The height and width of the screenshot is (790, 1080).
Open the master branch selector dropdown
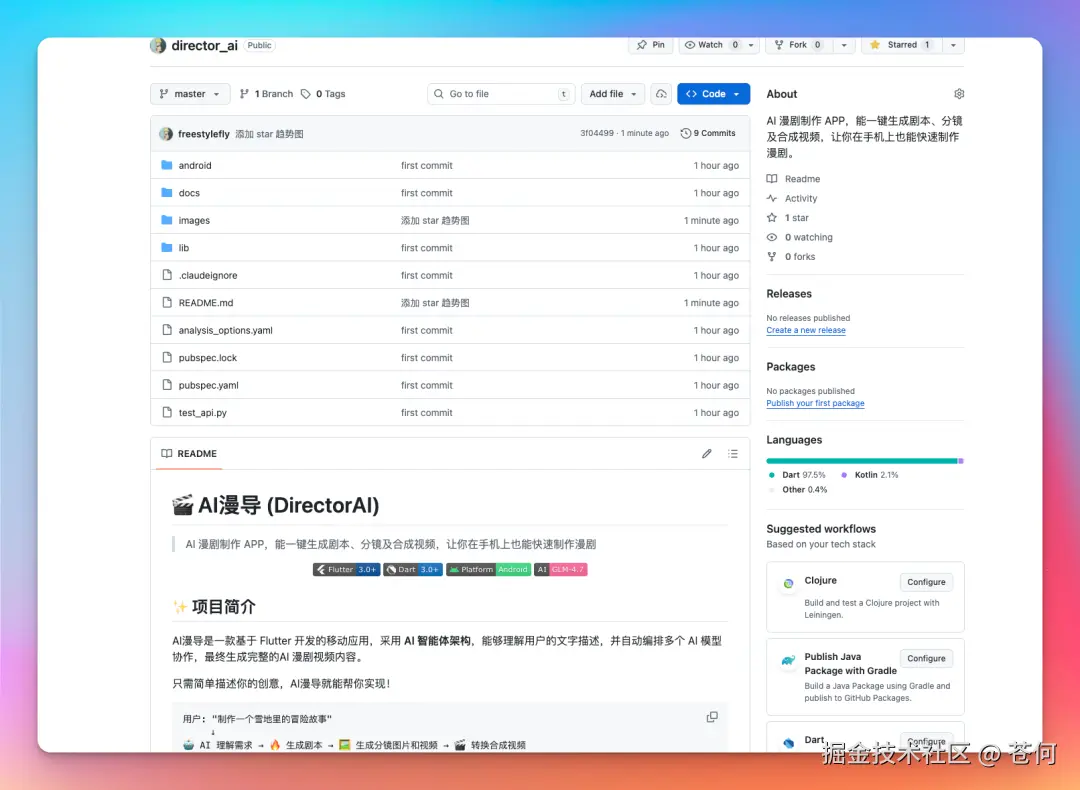point(189,93)
